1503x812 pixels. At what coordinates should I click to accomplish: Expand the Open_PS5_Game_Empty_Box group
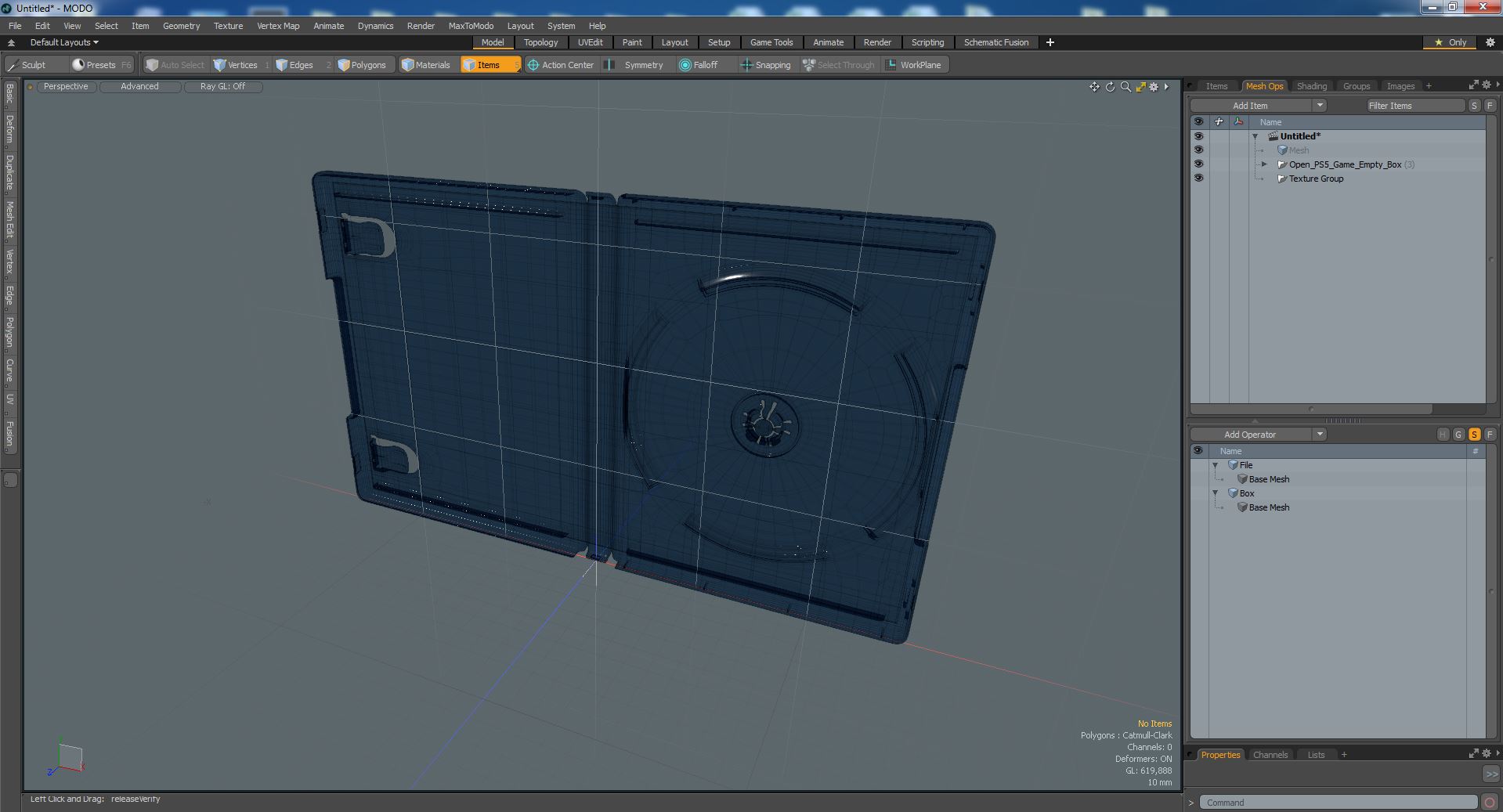[1264, 164]
